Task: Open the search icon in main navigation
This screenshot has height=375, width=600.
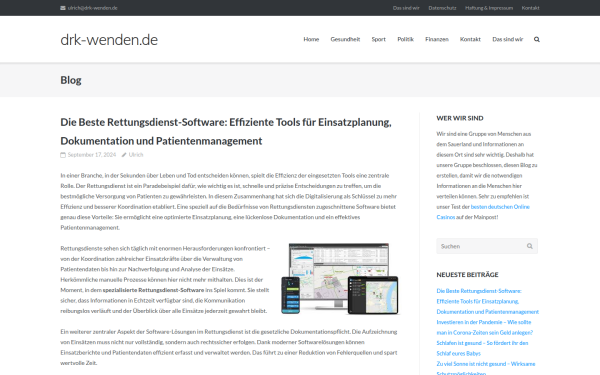Action: click(x=536, y=39)
